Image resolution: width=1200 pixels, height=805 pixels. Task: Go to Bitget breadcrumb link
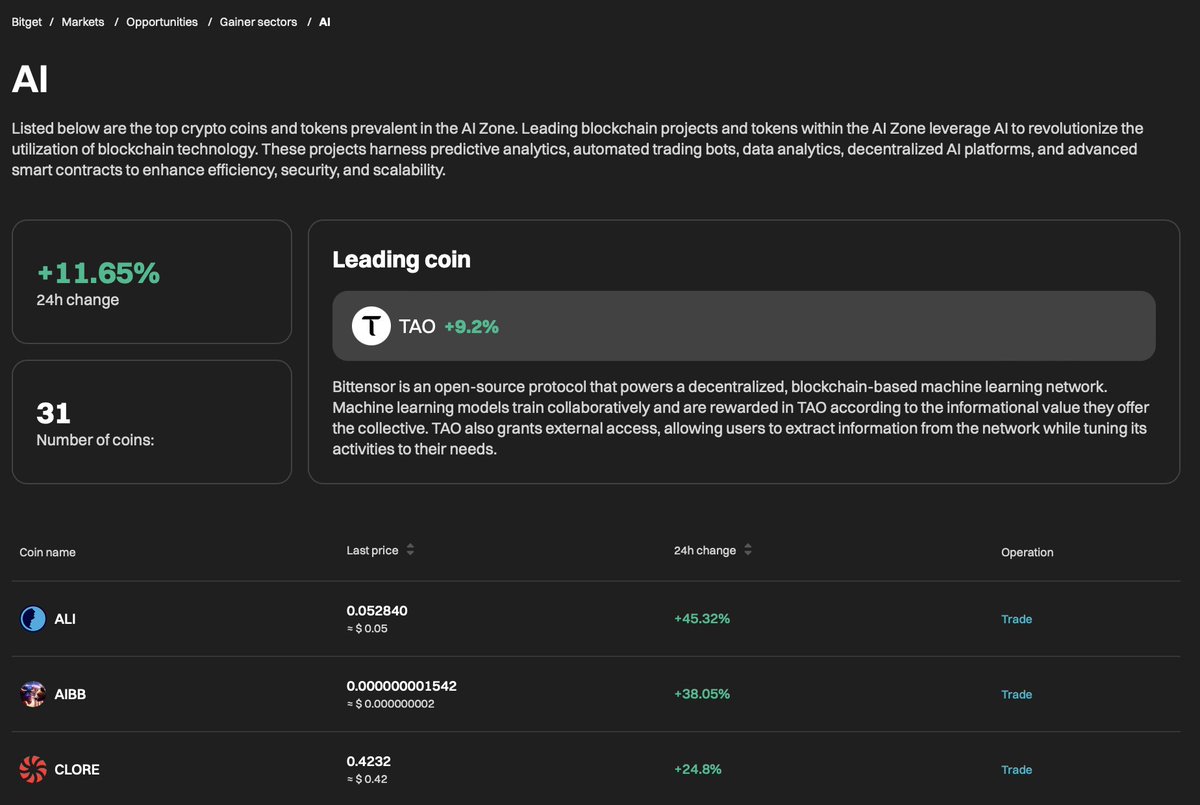point(27,22)
